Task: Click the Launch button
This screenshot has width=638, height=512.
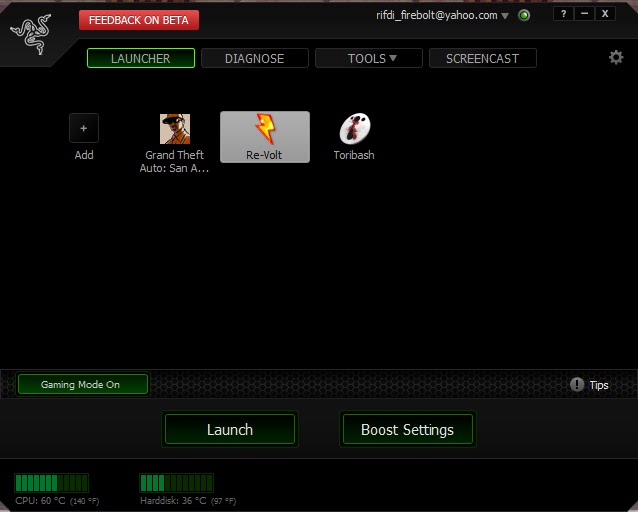Action: pyautogui.click(x=230, y=429)
